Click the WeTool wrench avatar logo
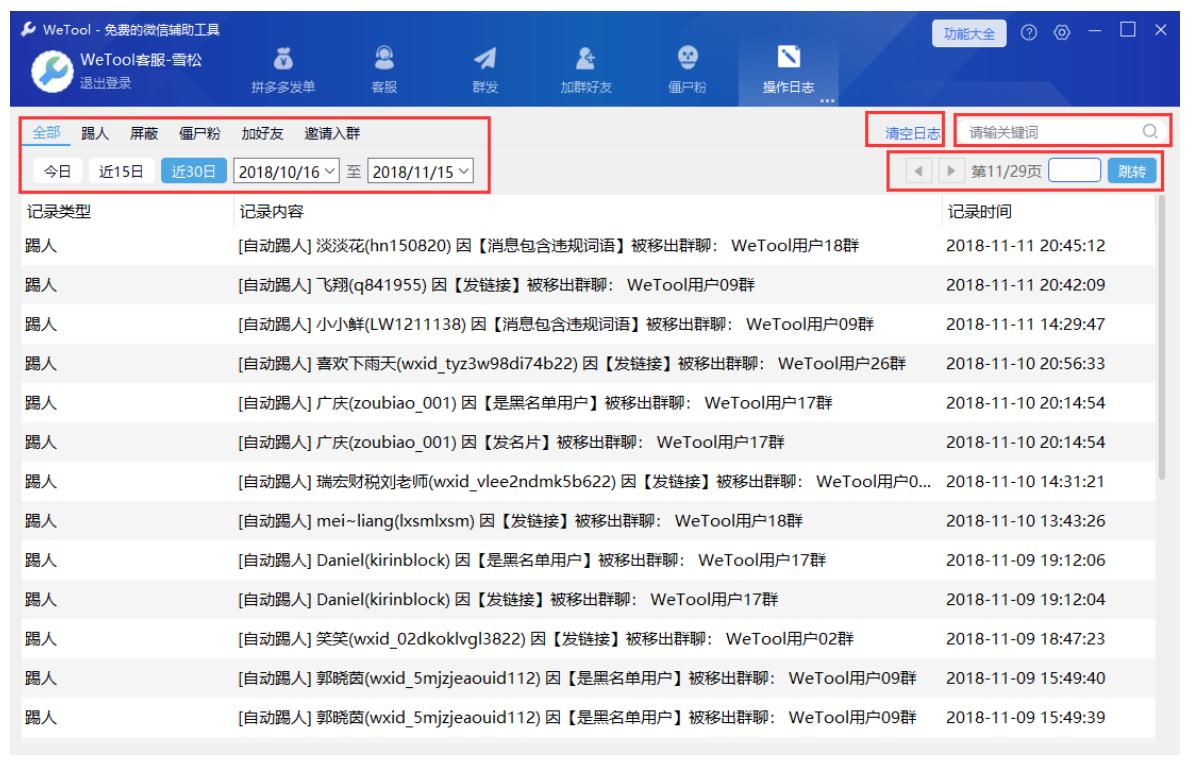The image size is (1190, 769). (x=52, y=71)
